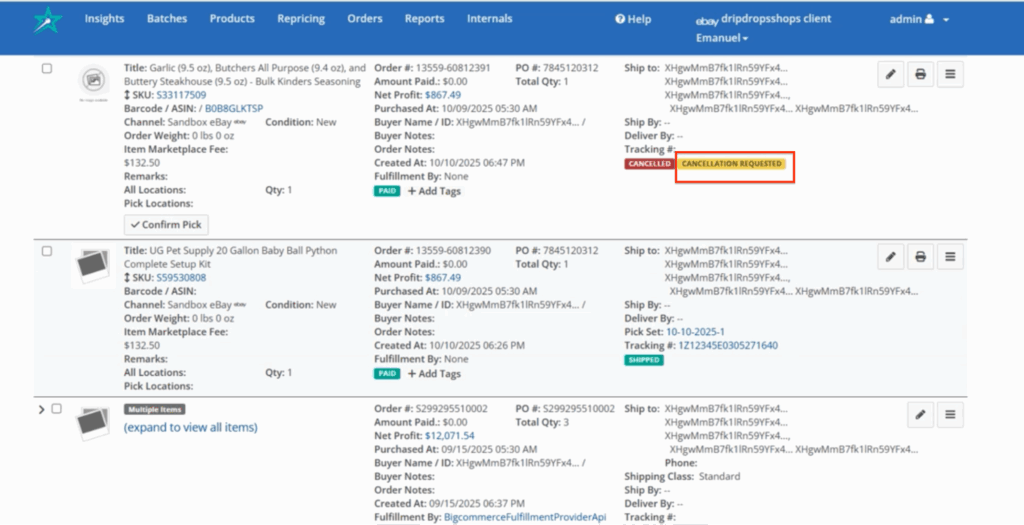Click pencil edit icon for order S299295510002
This screenshot has width=1024, height=525.
click(x=920, y=414)
